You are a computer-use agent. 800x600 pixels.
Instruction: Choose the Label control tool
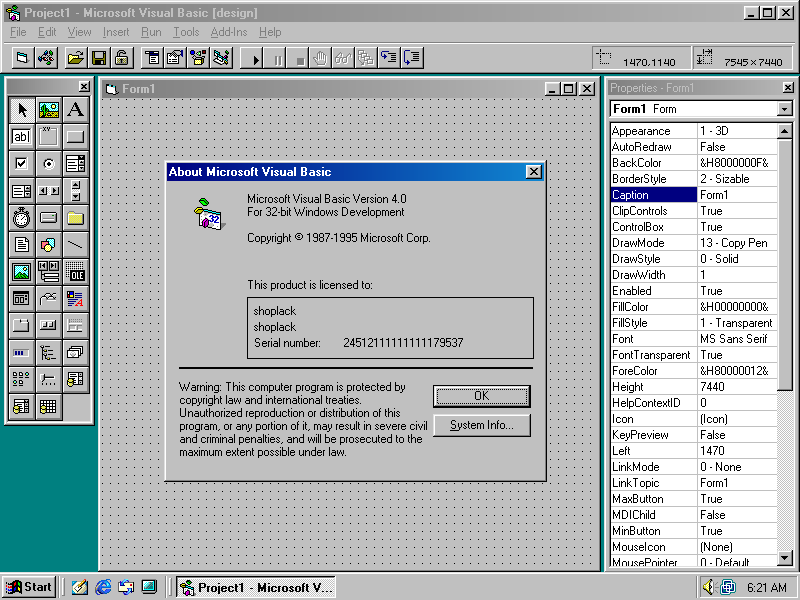tap(76, 110)
